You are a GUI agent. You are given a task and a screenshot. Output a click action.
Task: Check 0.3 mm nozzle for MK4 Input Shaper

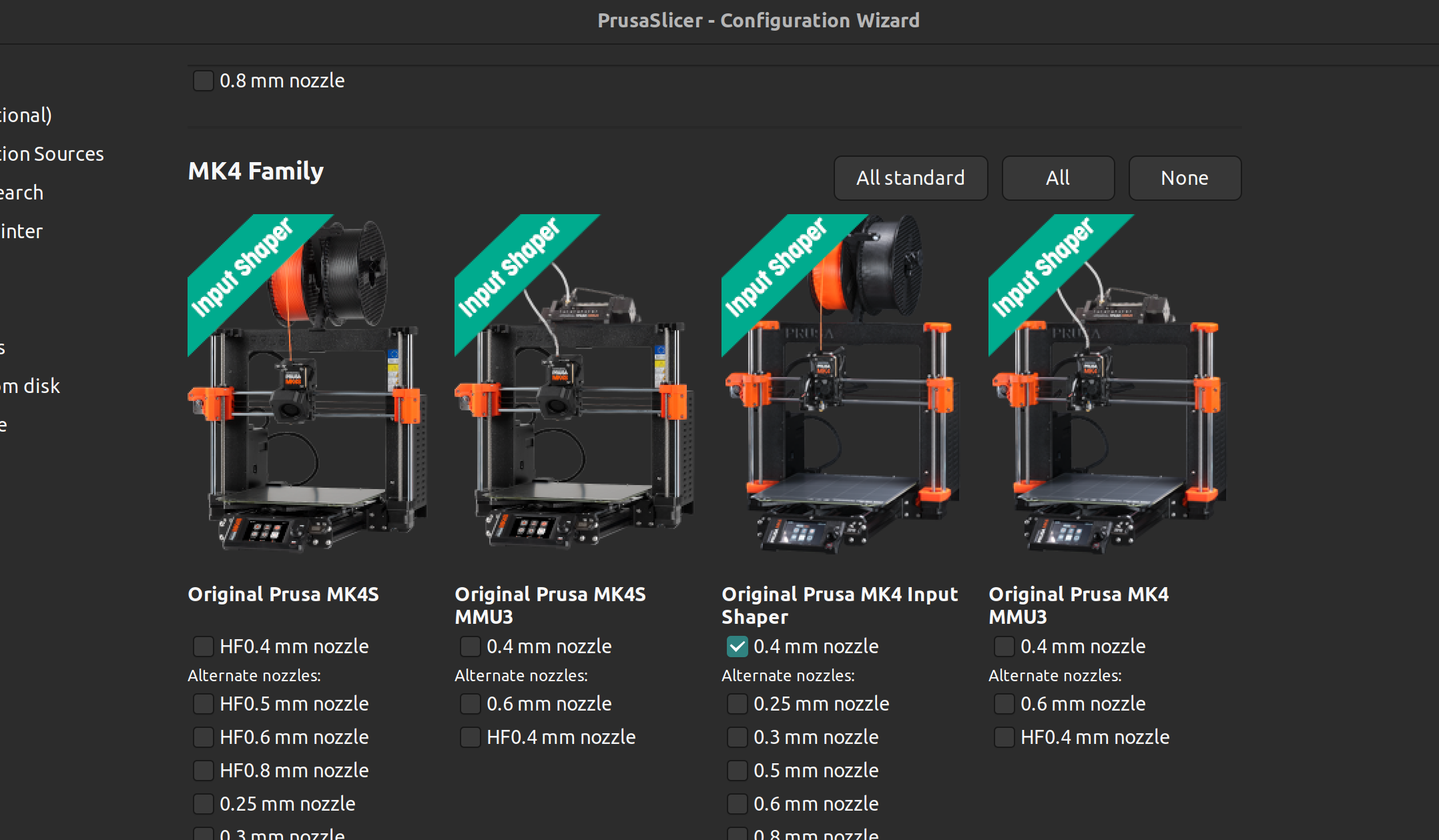737,737
